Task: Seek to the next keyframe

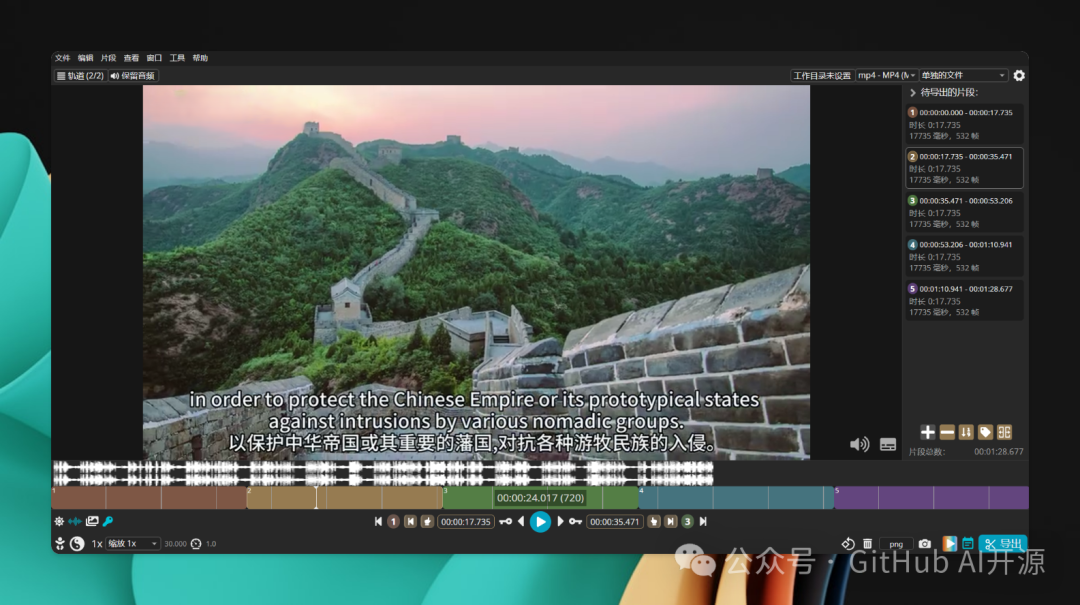Action: 575,522
